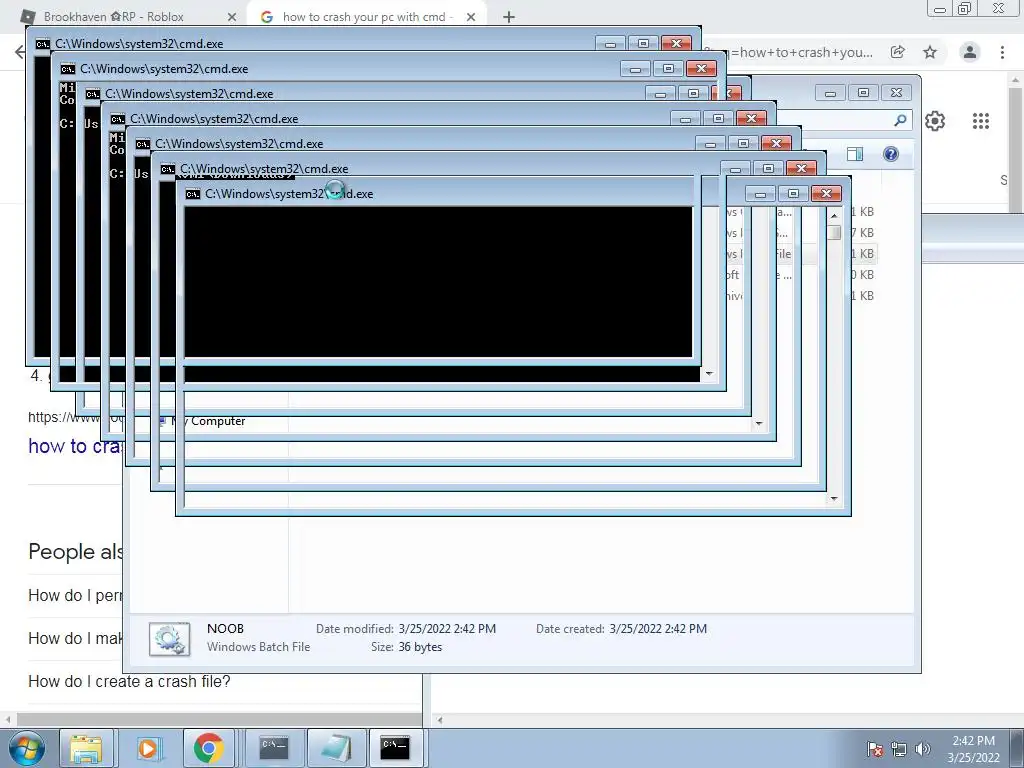Click the search magnifier in Explorer window
This screenshot has width=1024, height=768.
901,120
